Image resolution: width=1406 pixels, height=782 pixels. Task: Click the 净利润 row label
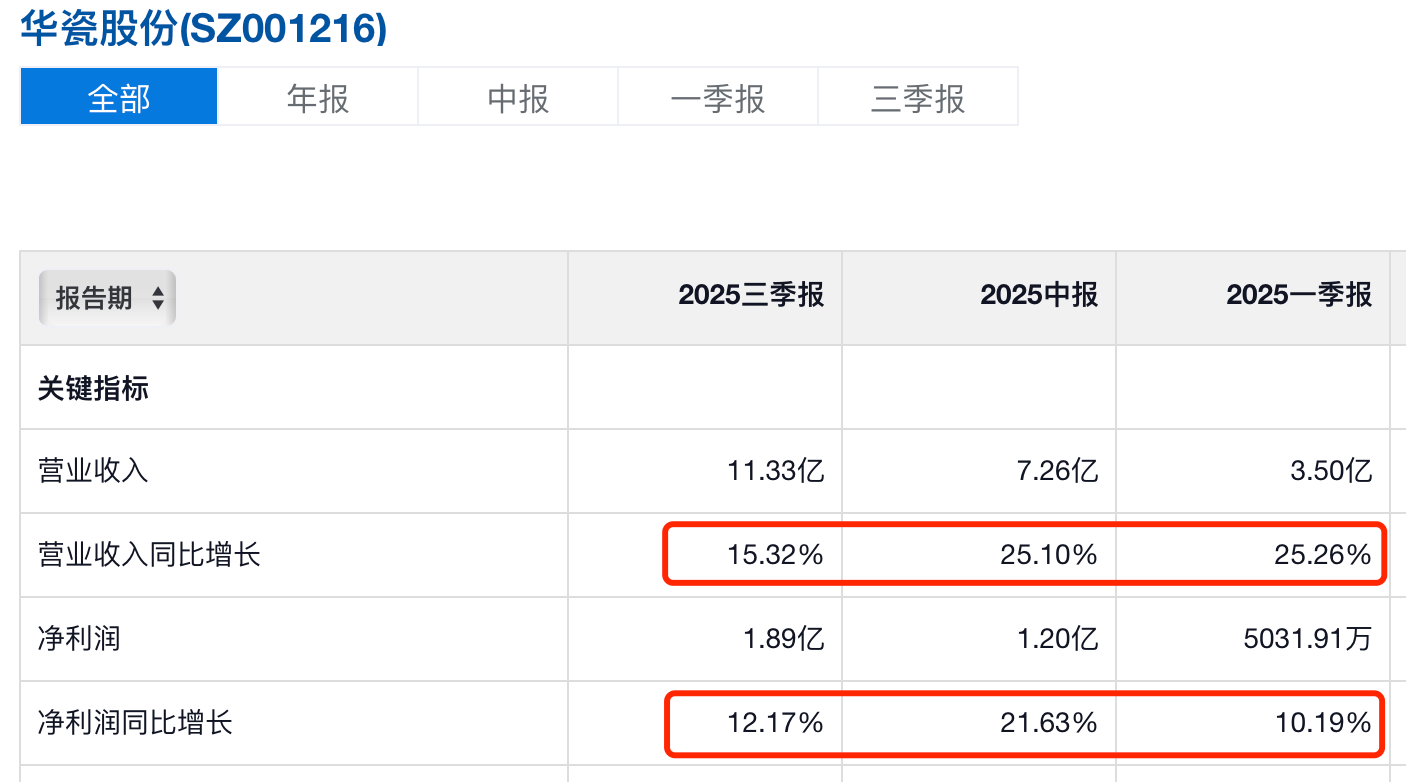point(79,638)
